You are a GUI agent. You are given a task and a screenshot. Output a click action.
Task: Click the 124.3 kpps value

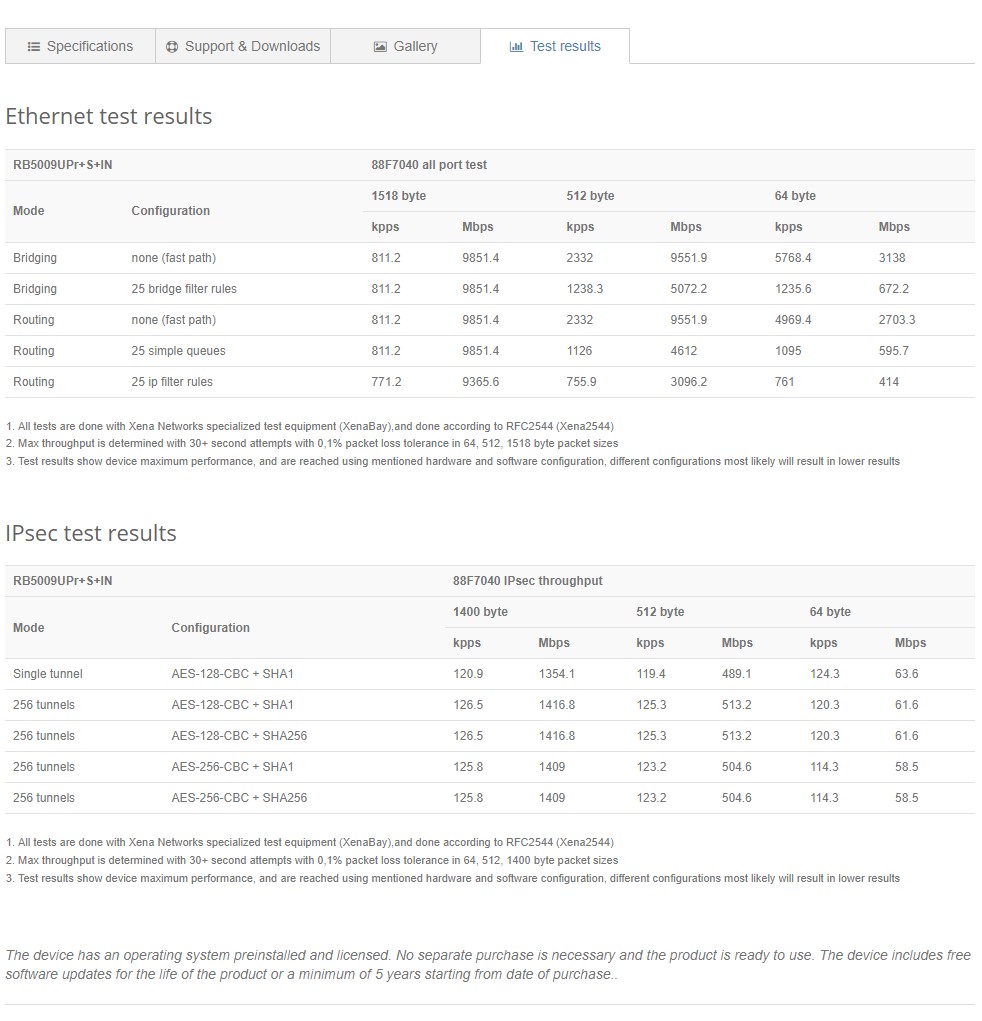pyautogui.click(x=824, y=674)
